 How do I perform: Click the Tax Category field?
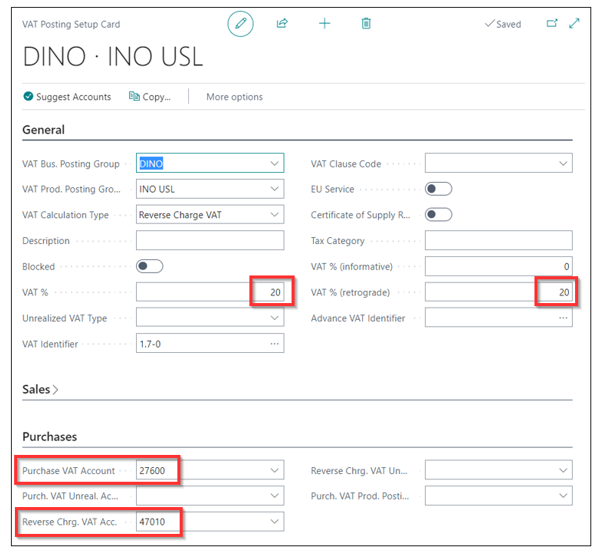point(498,240)
